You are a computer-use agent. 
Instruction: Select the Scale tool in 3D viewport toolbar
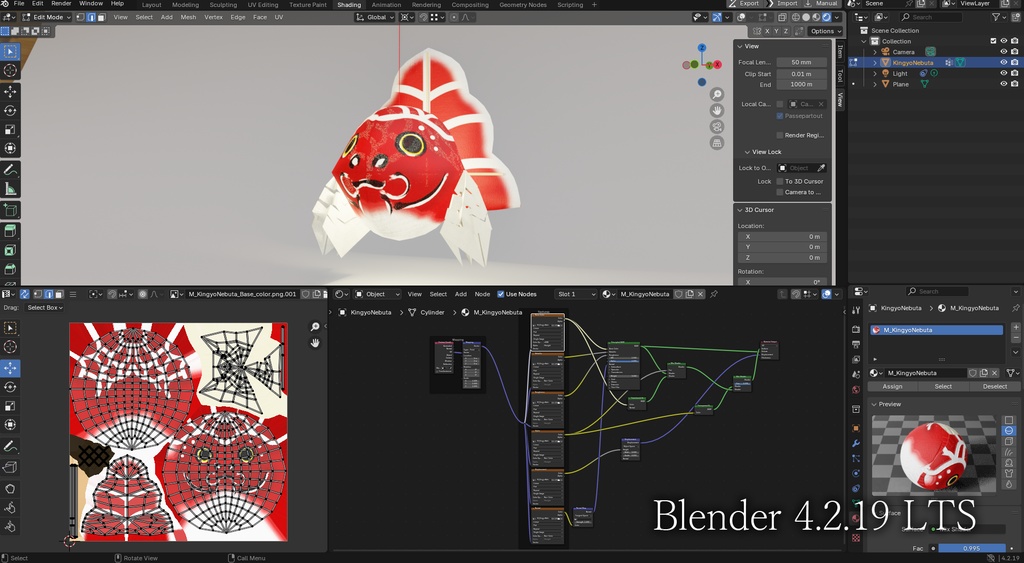pyautogui.click(x=10, y=130)
